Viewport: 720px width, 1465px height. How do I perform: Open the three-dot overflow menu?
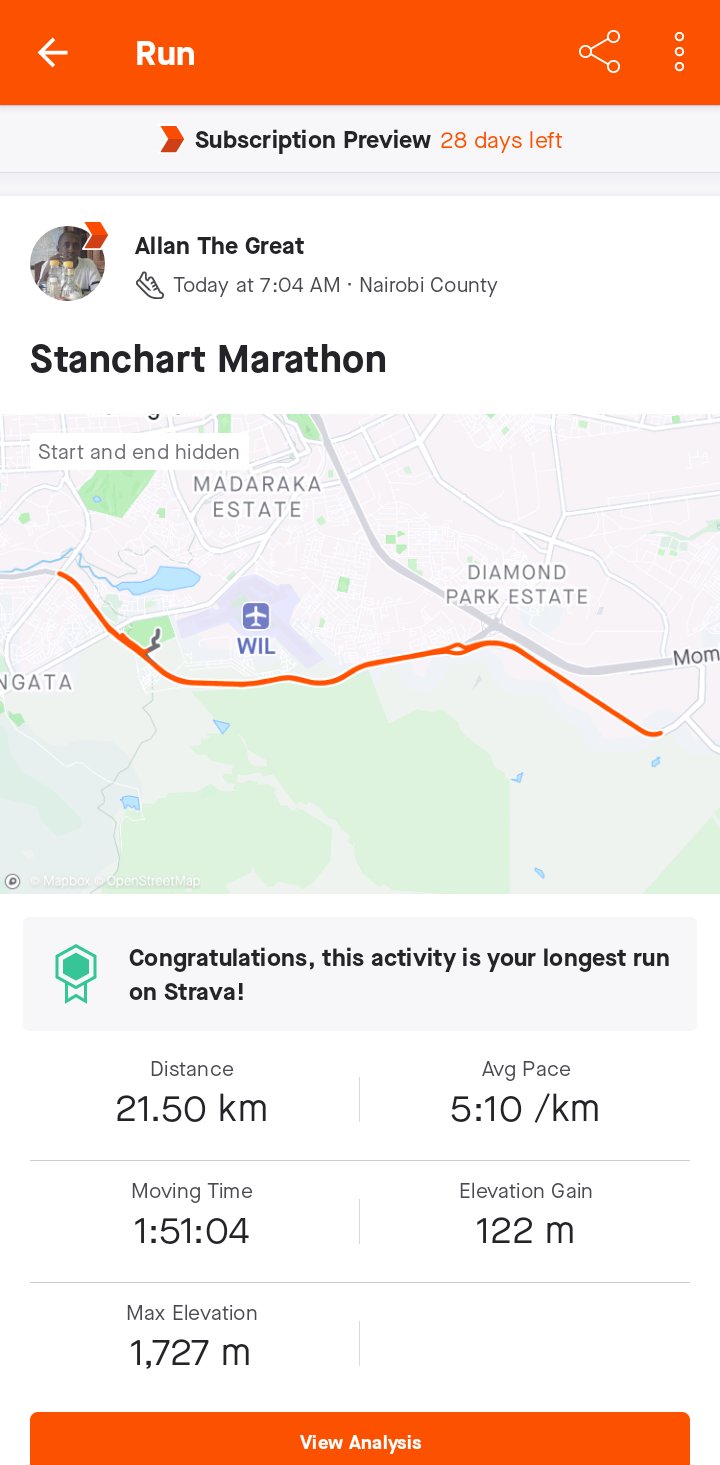click(679, 52)
